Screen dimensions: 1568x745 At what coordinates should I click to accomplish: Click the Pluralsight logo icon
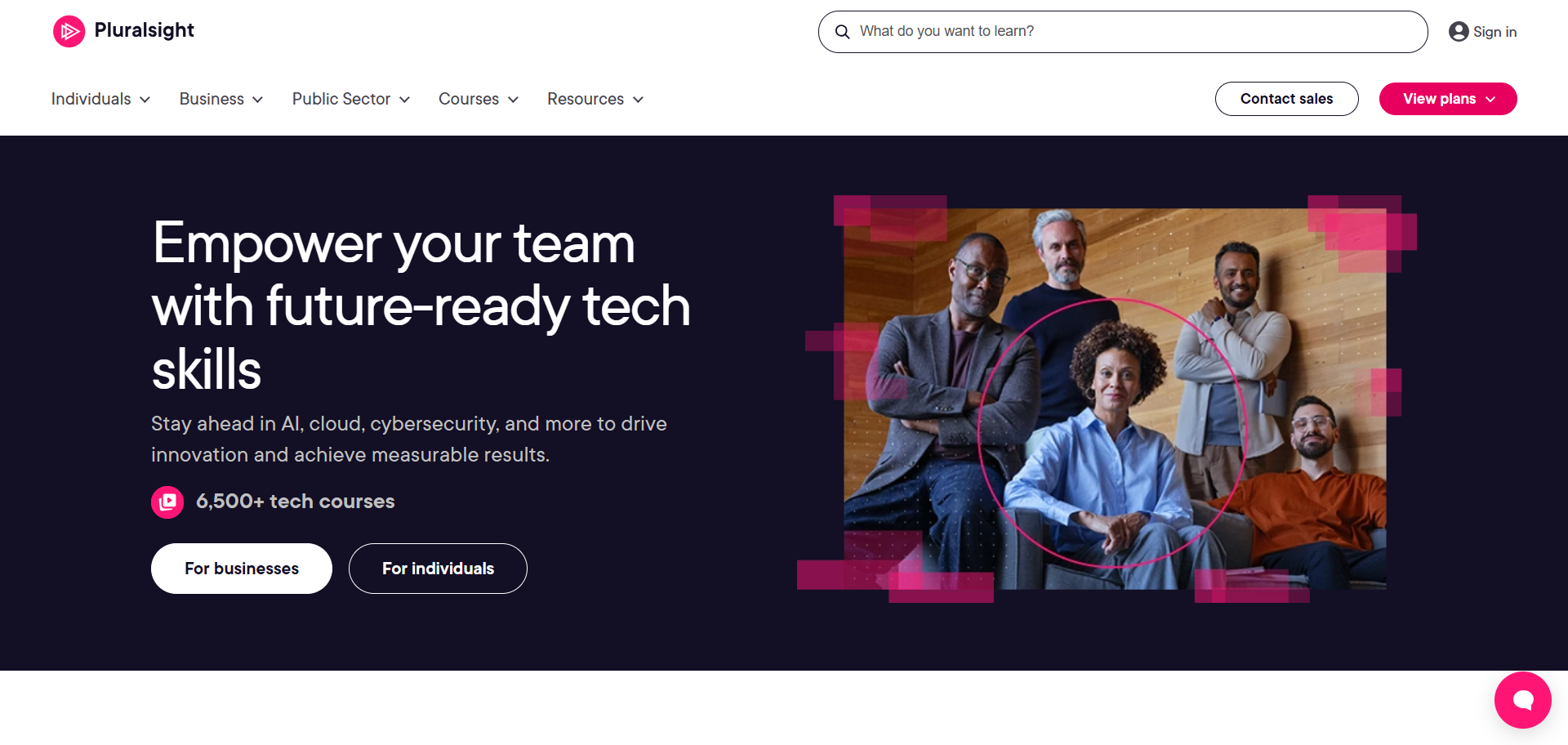coord(69,32)
